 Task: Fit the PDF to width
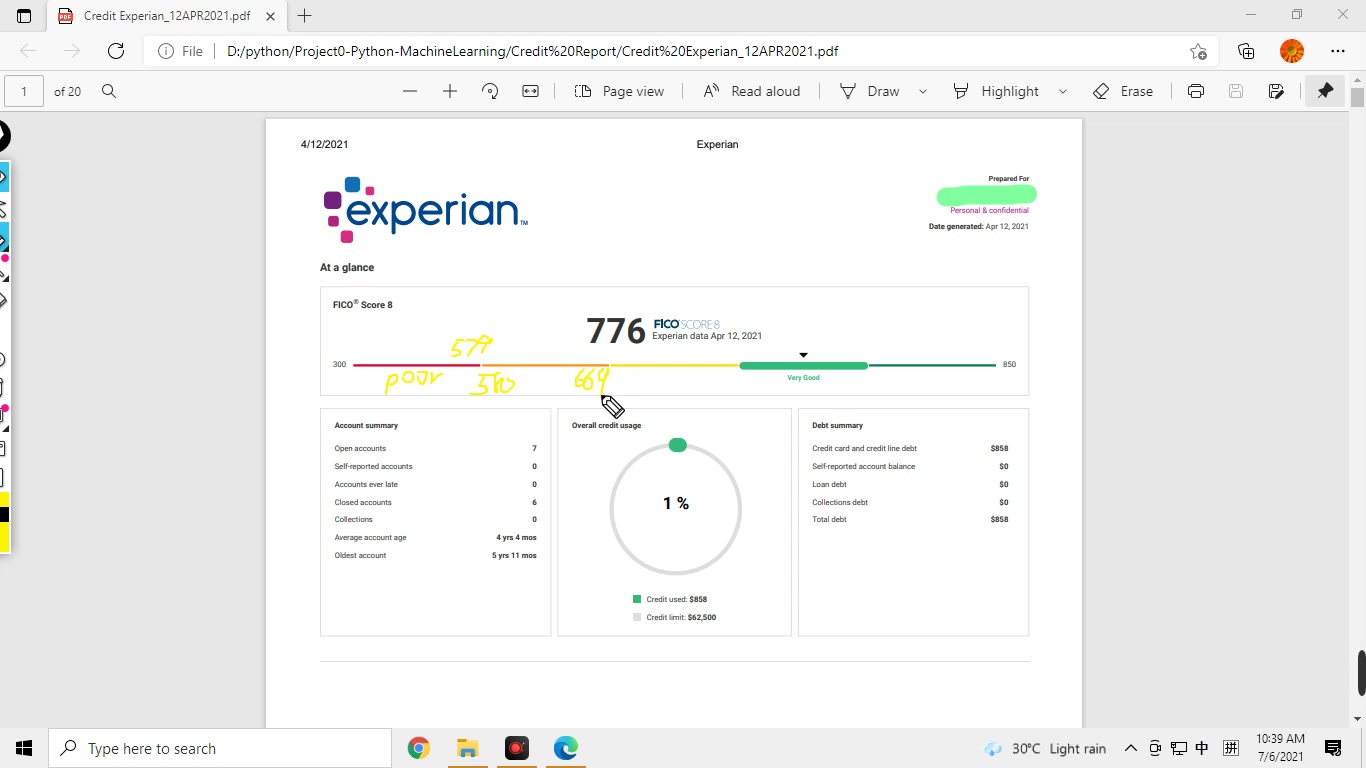pos(530,91)
